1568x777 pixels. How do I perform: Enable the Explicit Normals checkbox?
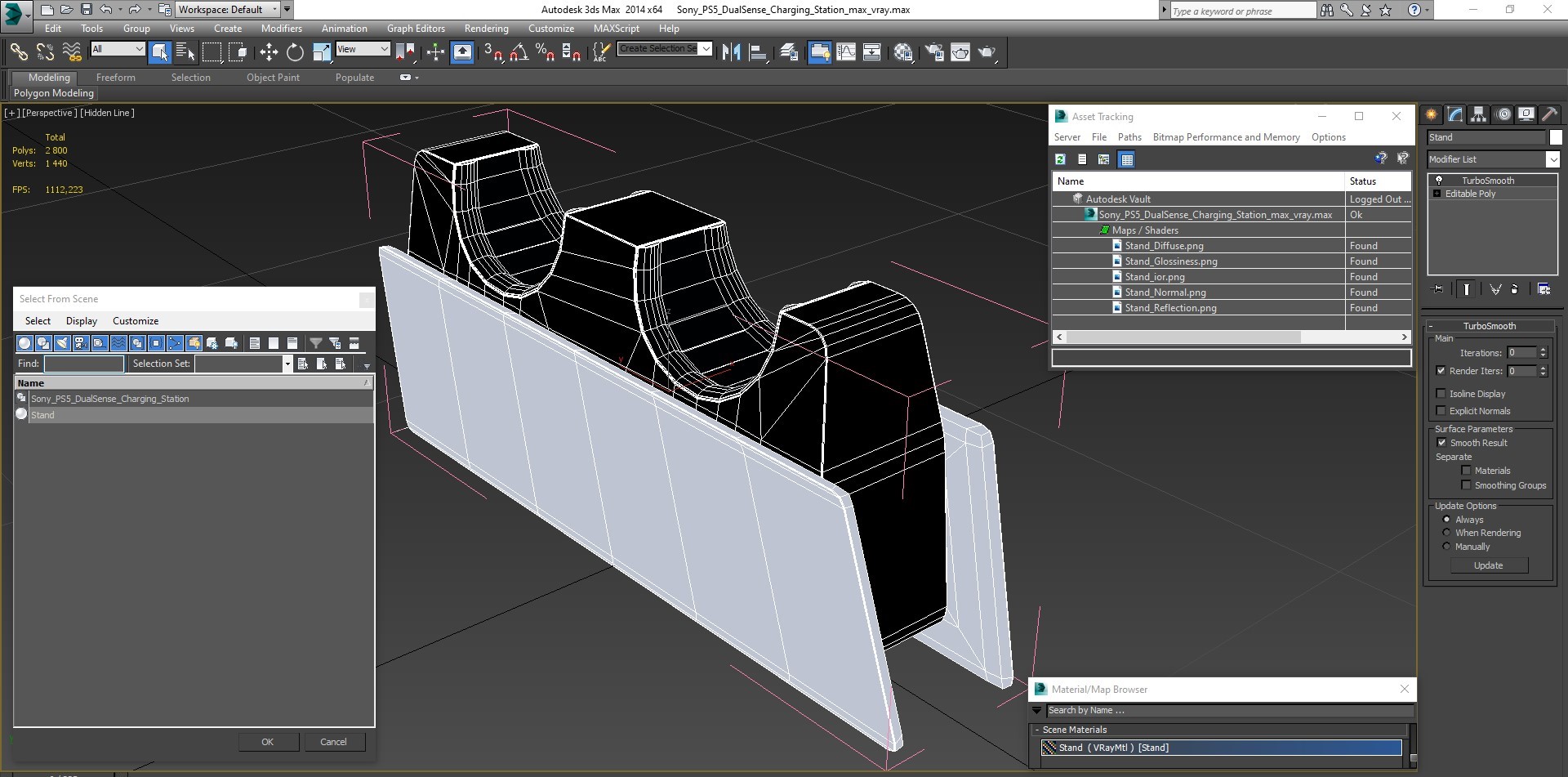click(x=1441, y=411)
